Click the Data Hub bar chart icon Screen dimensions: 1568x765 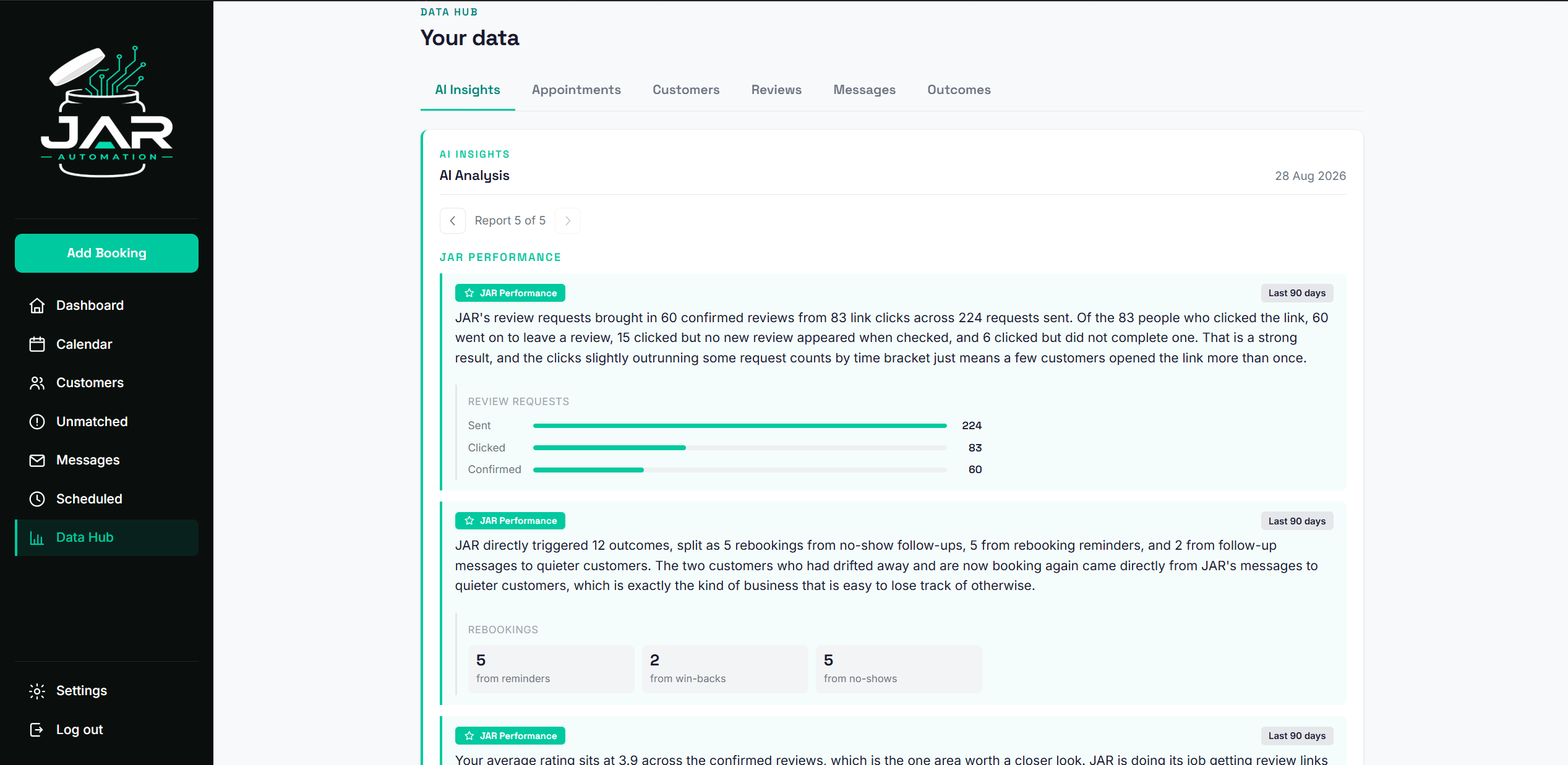pos(37,538)
